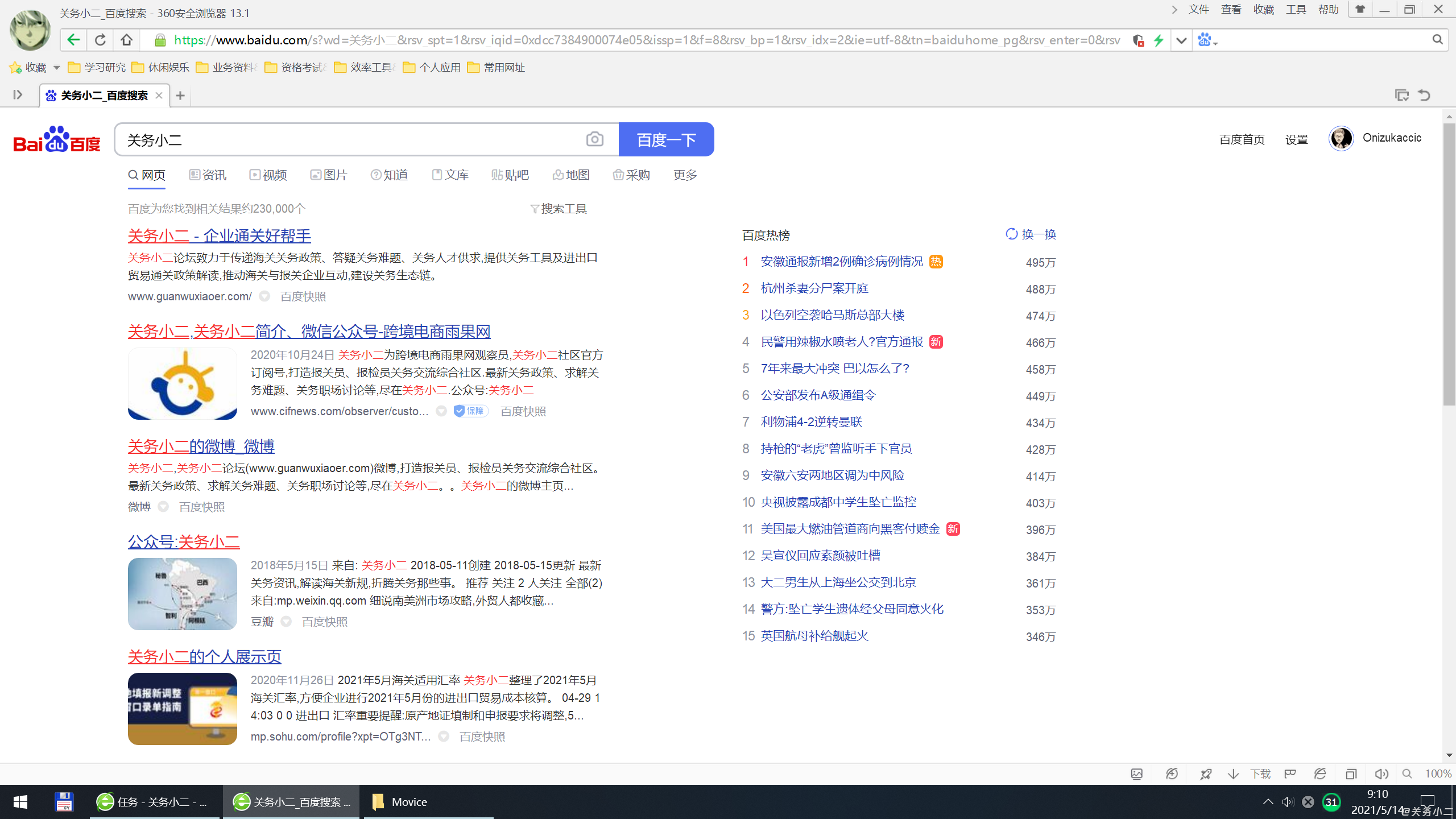Open the browser home page icon
The image size is (1456, 819).
pos(126,40)
